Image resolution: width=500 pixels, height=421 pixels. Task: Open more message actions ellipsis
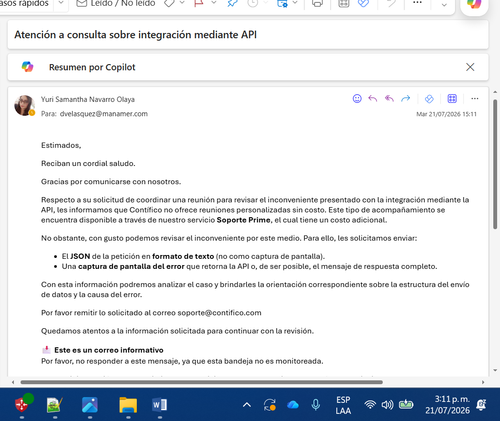pos(475,99)
